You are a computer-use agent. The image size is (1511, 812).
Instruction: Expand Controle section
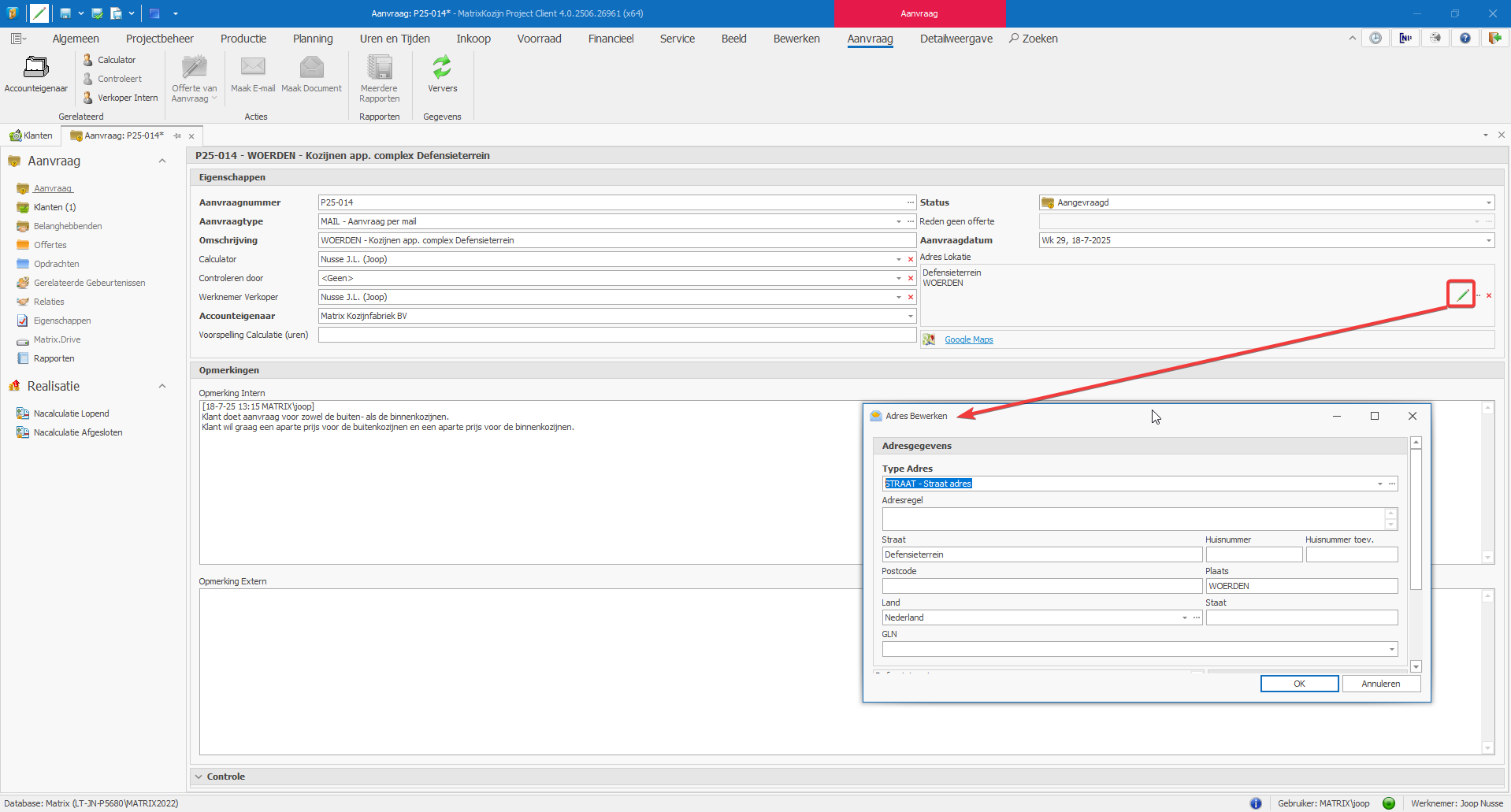tap(199, 777)
